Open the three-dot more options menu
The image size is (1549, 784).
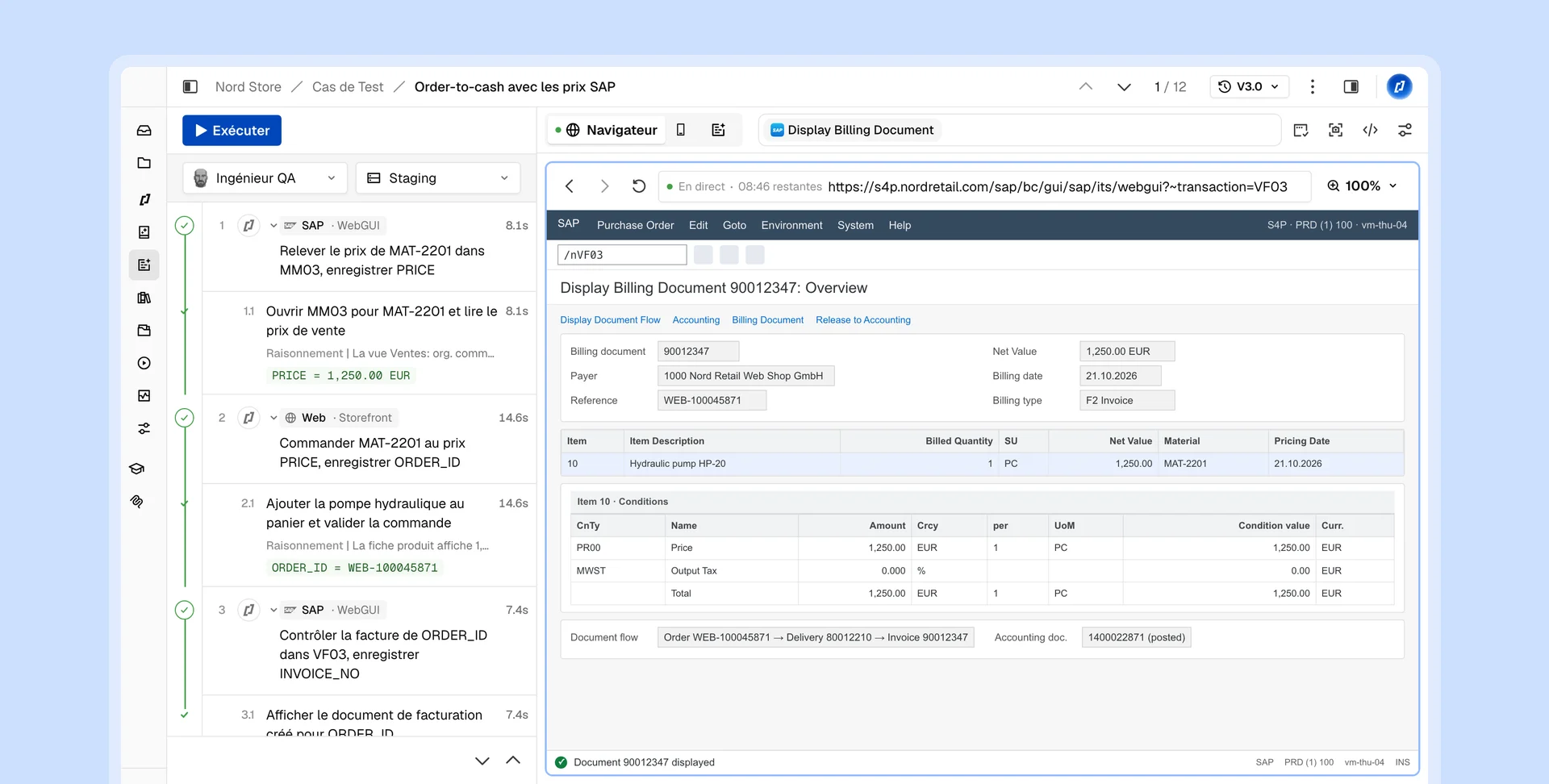tap(1313, 86)
